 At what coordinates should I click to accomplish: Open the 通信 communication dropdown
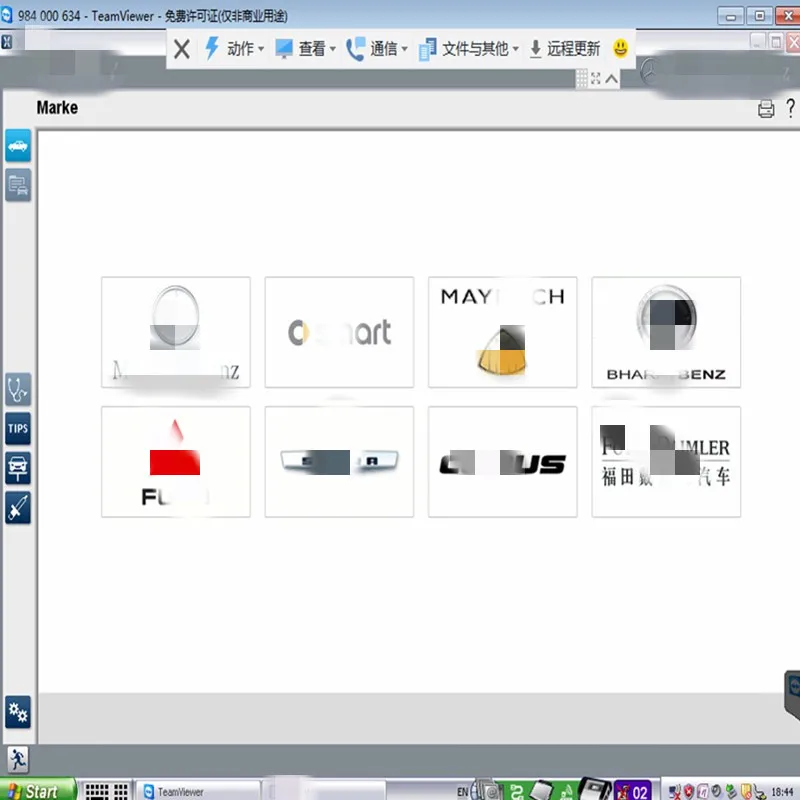coord(377,48)
